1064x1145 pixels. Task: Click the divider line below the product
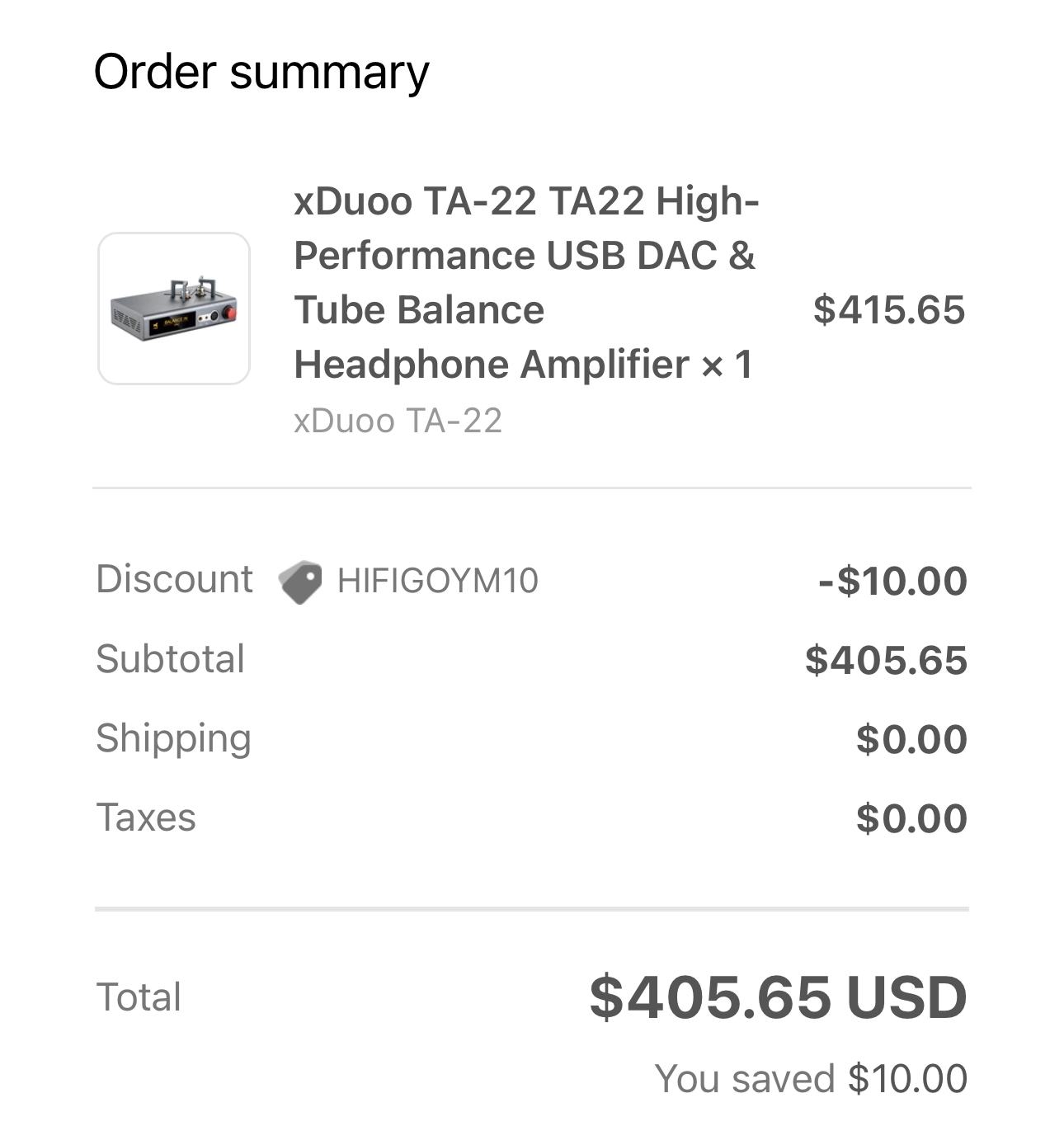[531, 488]
